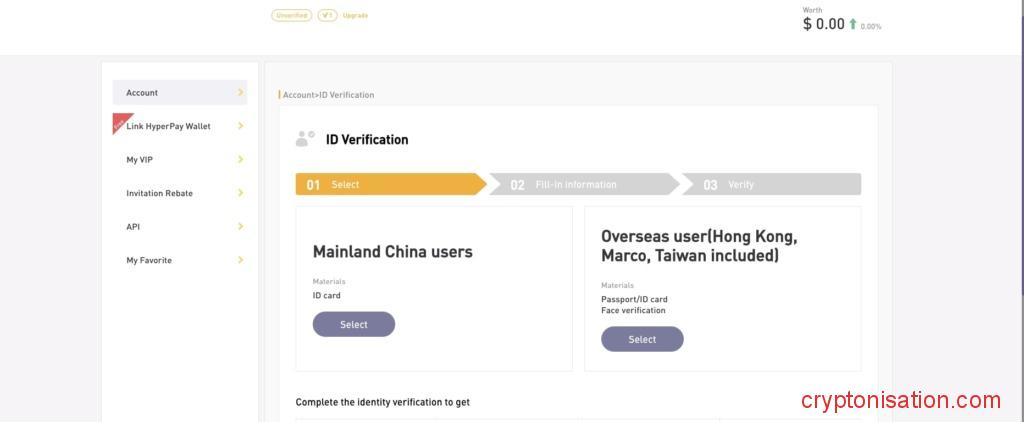Click the ID Verification user icon
Viewport: 1024px width, 422px height.
click(x=305, y=139)
